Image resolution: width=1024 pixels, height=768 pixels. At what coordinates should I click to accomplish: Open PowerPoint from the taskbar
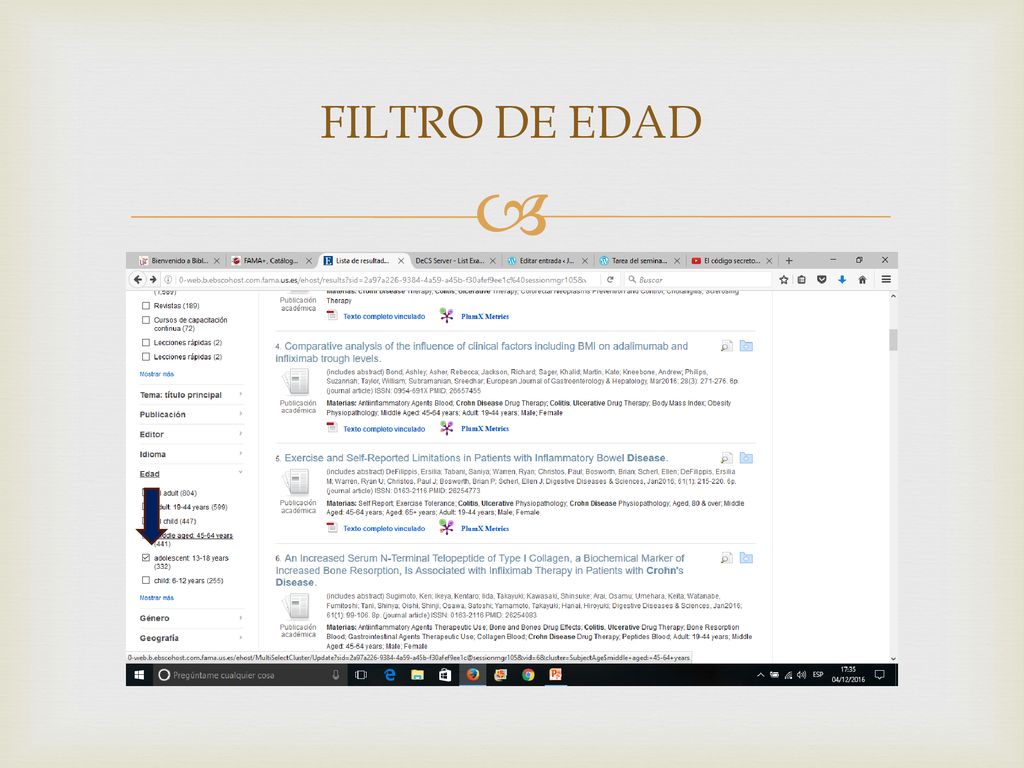[x=556, y=675]
